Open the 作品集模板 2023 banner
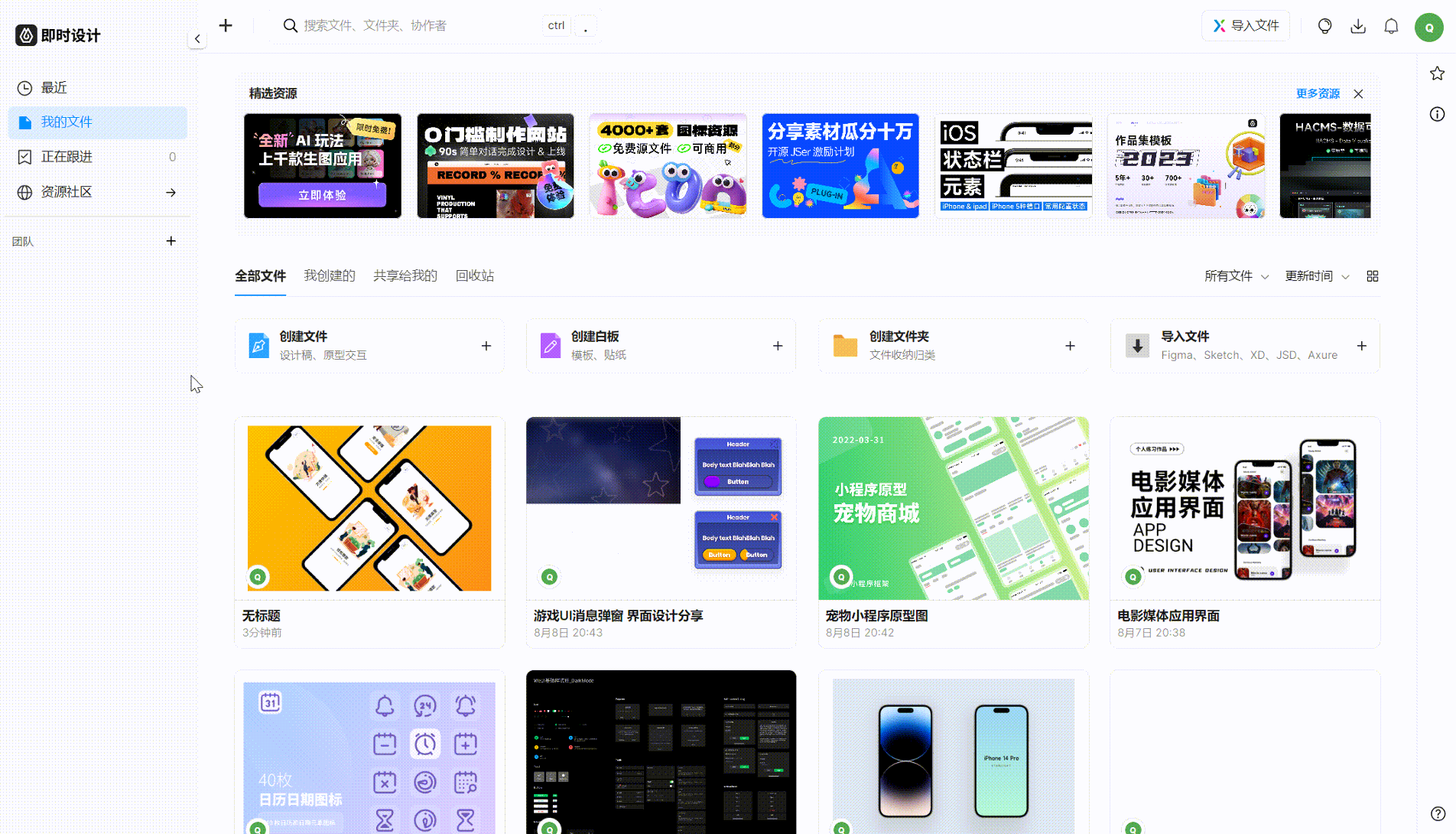 pos(1186,166)
